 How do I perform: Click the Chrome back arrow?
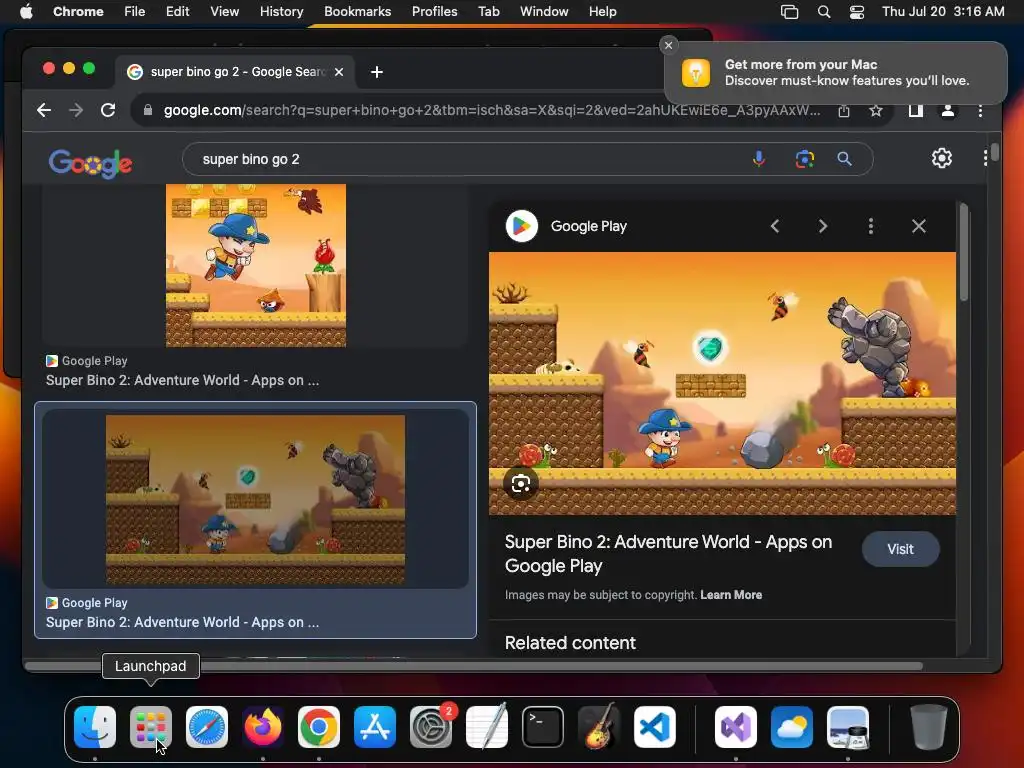click(44, 110)
